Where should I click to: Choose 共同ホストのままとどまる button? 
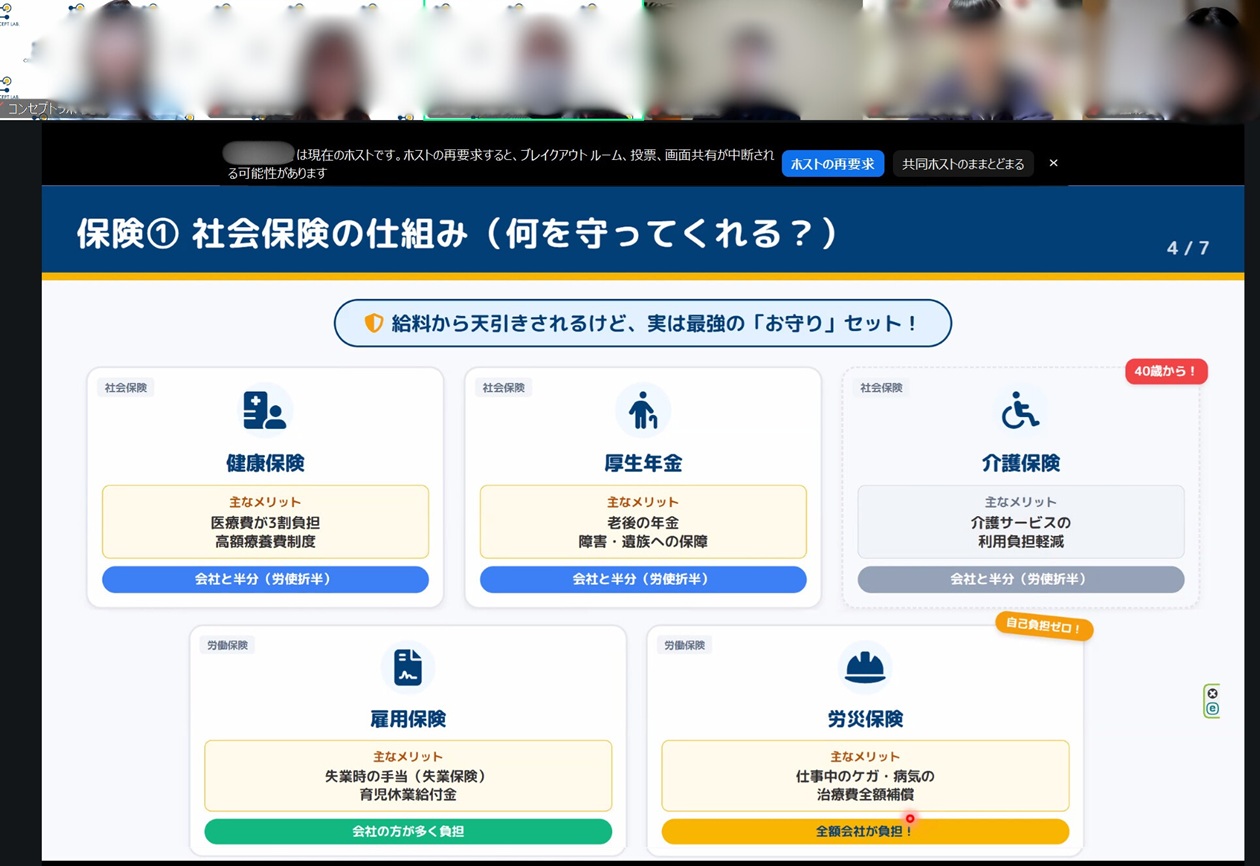[x=963, y=164]
